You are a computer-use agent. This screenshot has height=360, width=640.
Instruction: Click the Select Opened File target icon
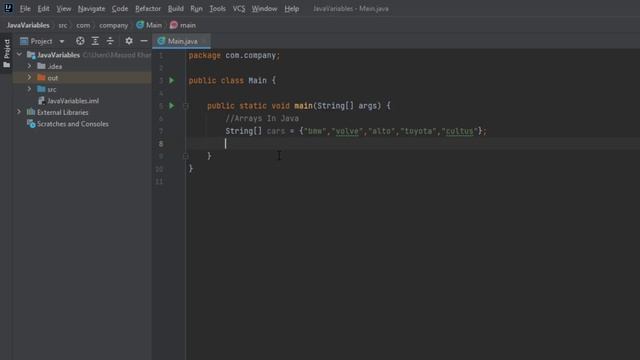pyautogui.click(x=80, y=41)
